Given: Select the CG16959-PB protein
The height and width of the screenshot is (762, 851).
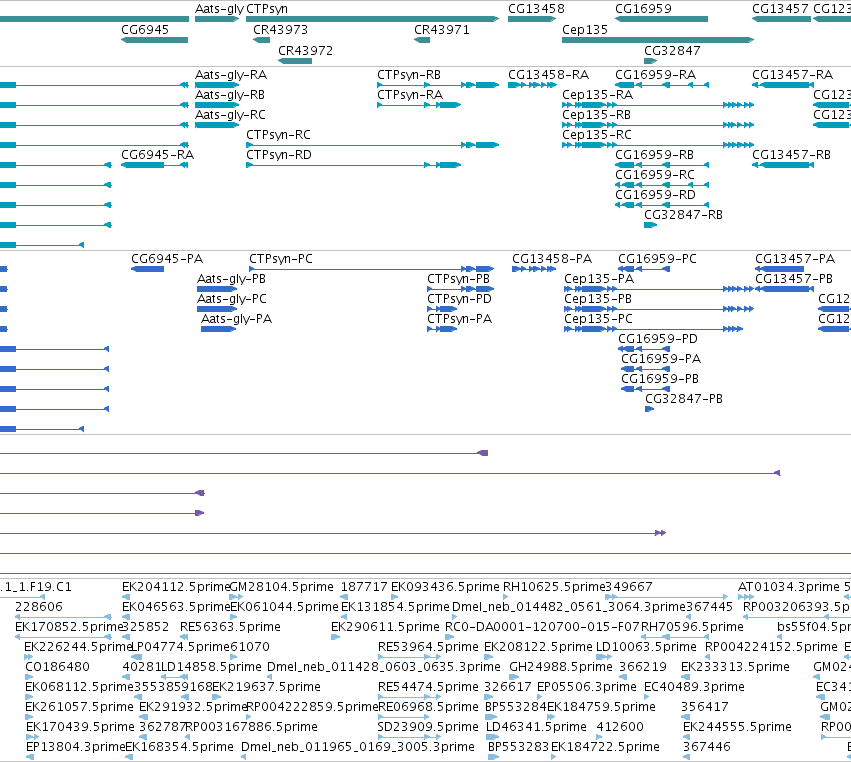Looking at the screenshot, I should point(645,390).
